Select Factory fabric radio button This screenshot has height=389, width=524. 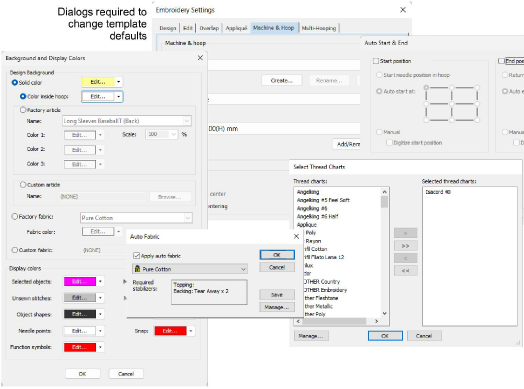pos(15,217)
